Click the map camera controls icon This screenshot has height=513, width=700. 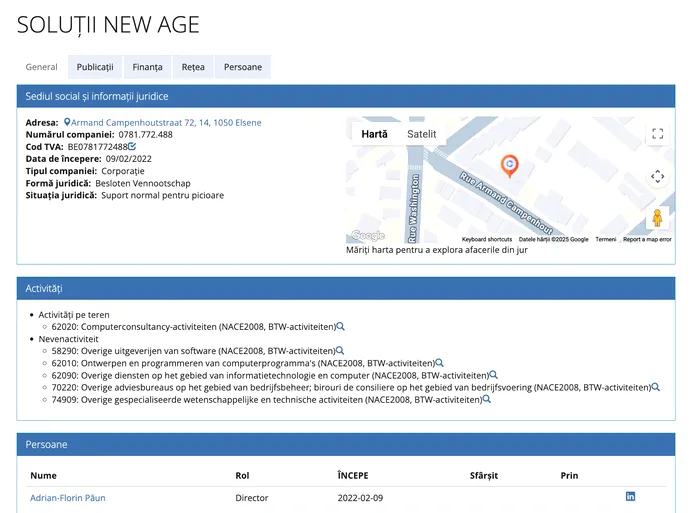pyautogui.click(x=657, y=176)
